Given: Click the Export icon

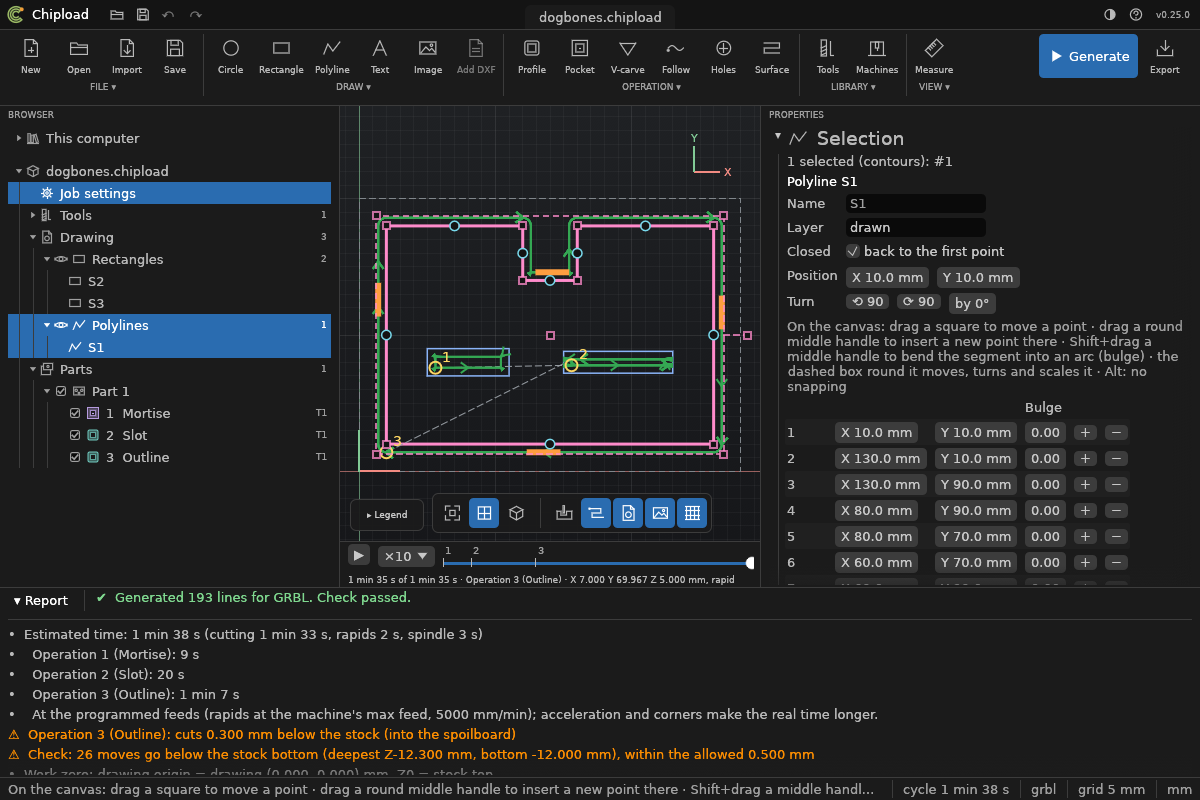Looking at the screenshot, I should (x=1165, y=56).
